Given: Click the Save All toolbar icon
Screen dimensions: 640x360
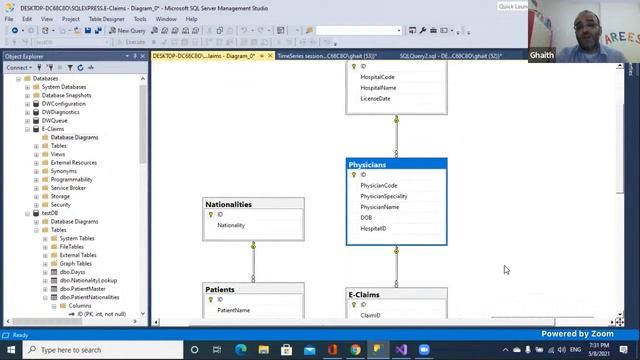Looking at the screenshot, I should 98,31.
